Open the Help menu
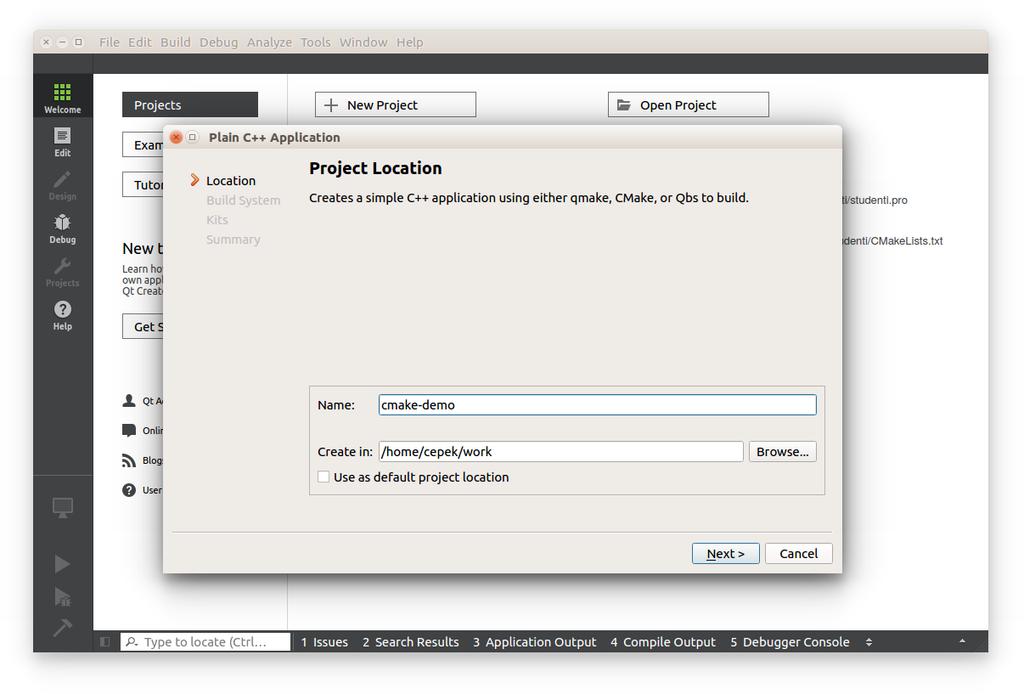Screen dimensions: 1024x694 click(409, 42)
